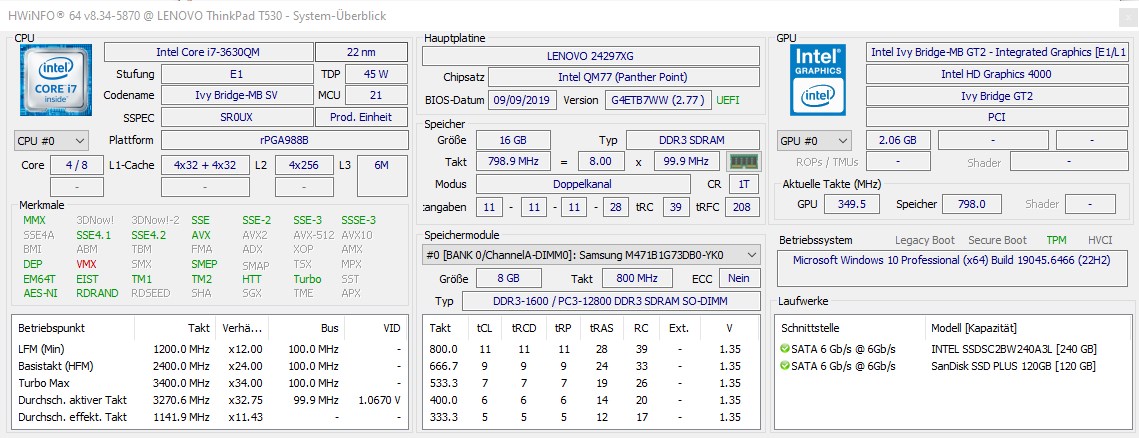The image size is (1139, 438).
Task: Click the Verhä... column header
Action: click(242, 328)
